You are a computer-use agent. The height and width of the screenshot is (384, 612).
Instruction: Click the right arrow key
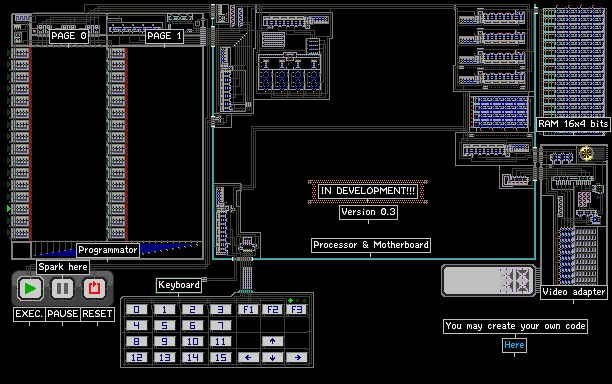coord(297,357)
